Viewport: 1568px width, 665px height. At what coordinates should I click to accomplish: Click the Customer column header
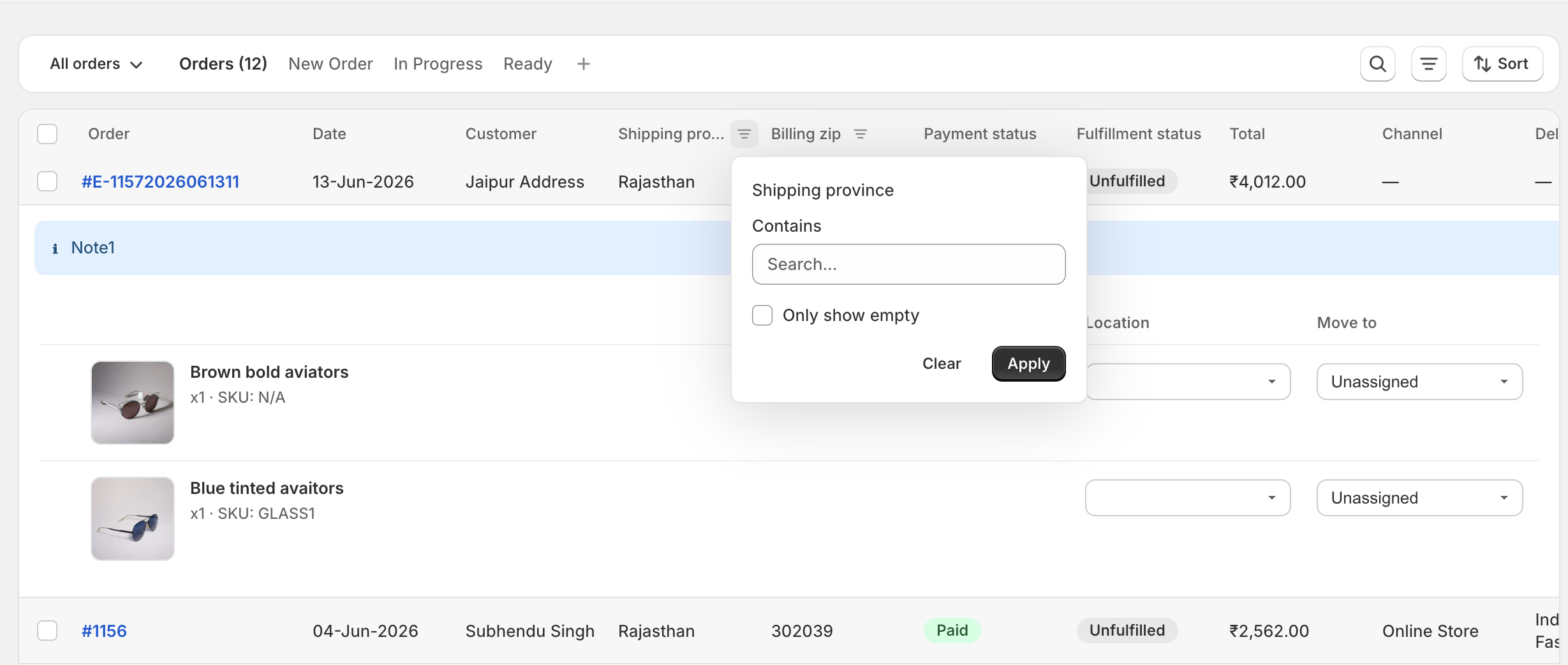[501, 134]
